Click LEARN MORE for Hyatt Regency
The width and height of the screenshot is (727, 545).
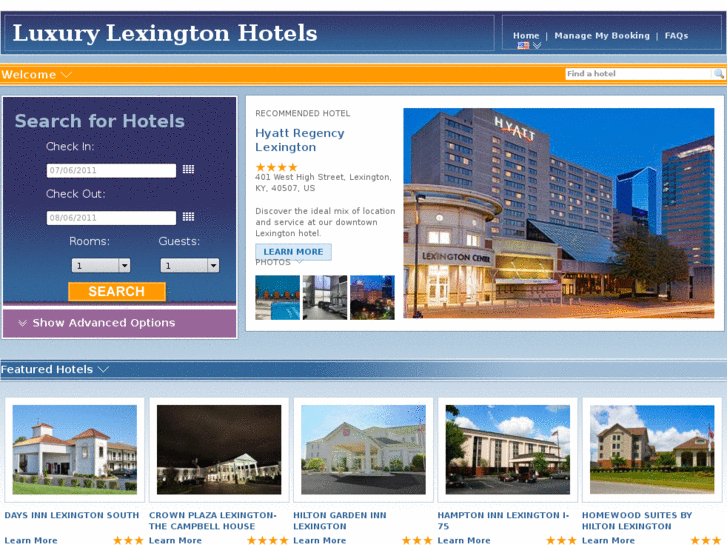click(x=293, y=251)
